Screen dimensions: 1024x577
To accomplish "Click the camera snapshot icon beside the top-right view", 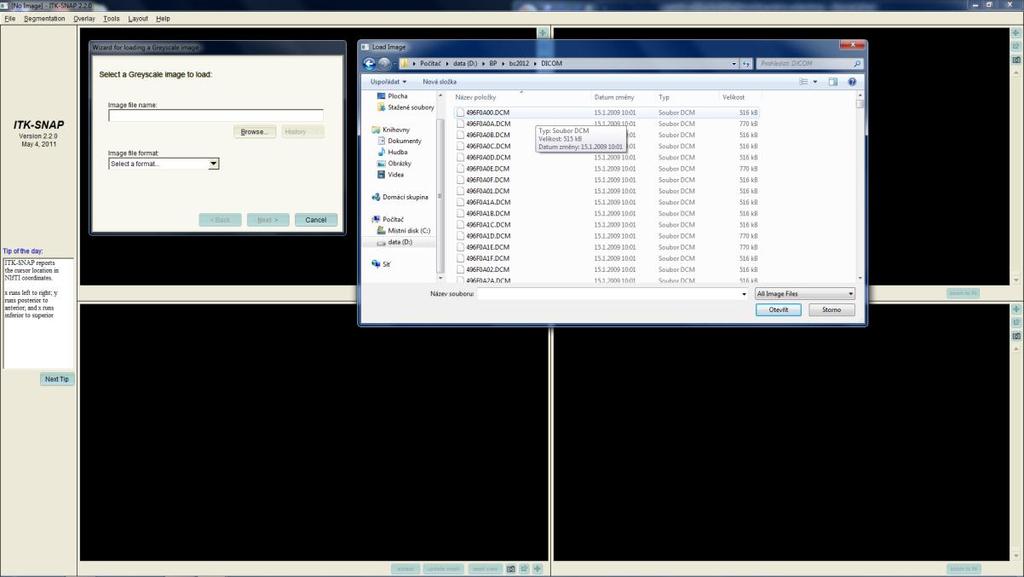I will pyautogui.click(x=1016, y=60).
